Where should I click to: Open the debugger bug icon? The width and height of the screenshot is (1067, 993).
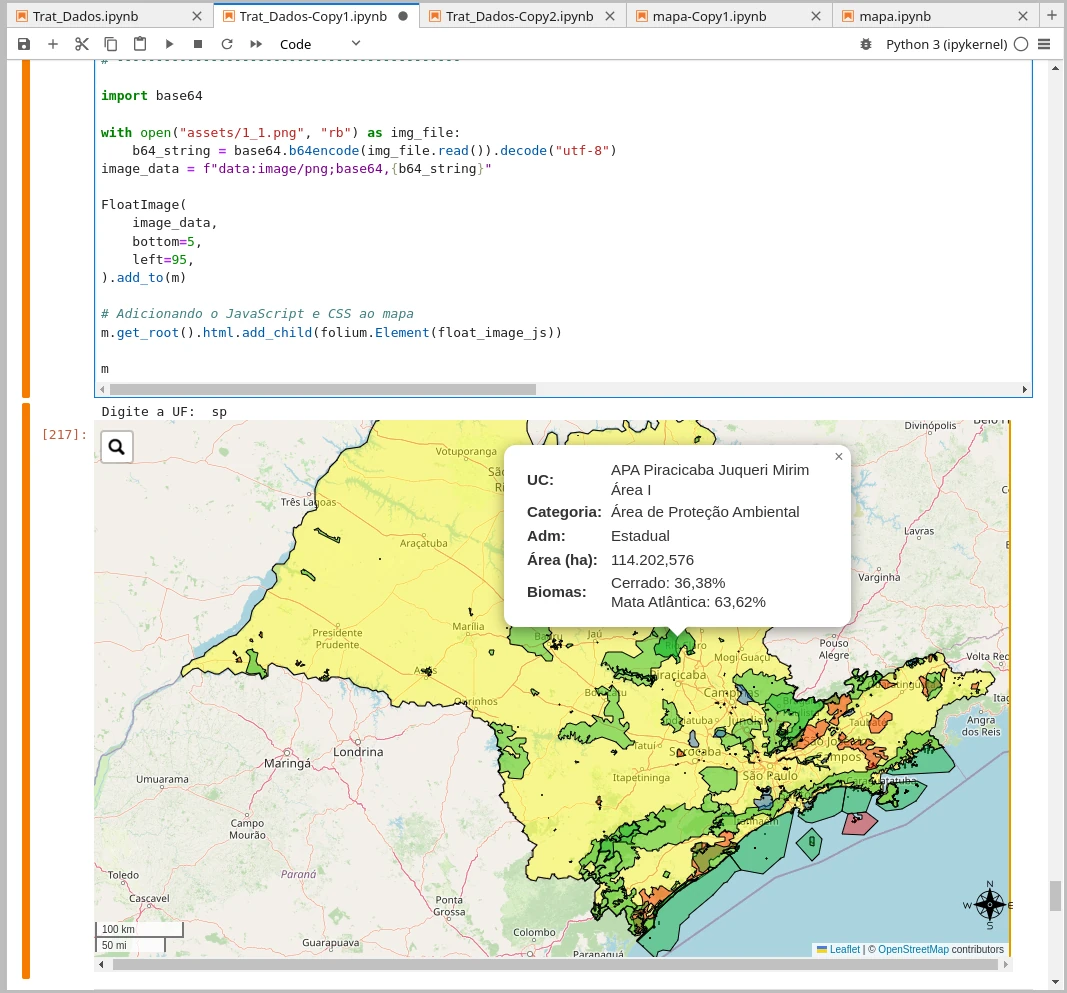[x=866, y=44]
